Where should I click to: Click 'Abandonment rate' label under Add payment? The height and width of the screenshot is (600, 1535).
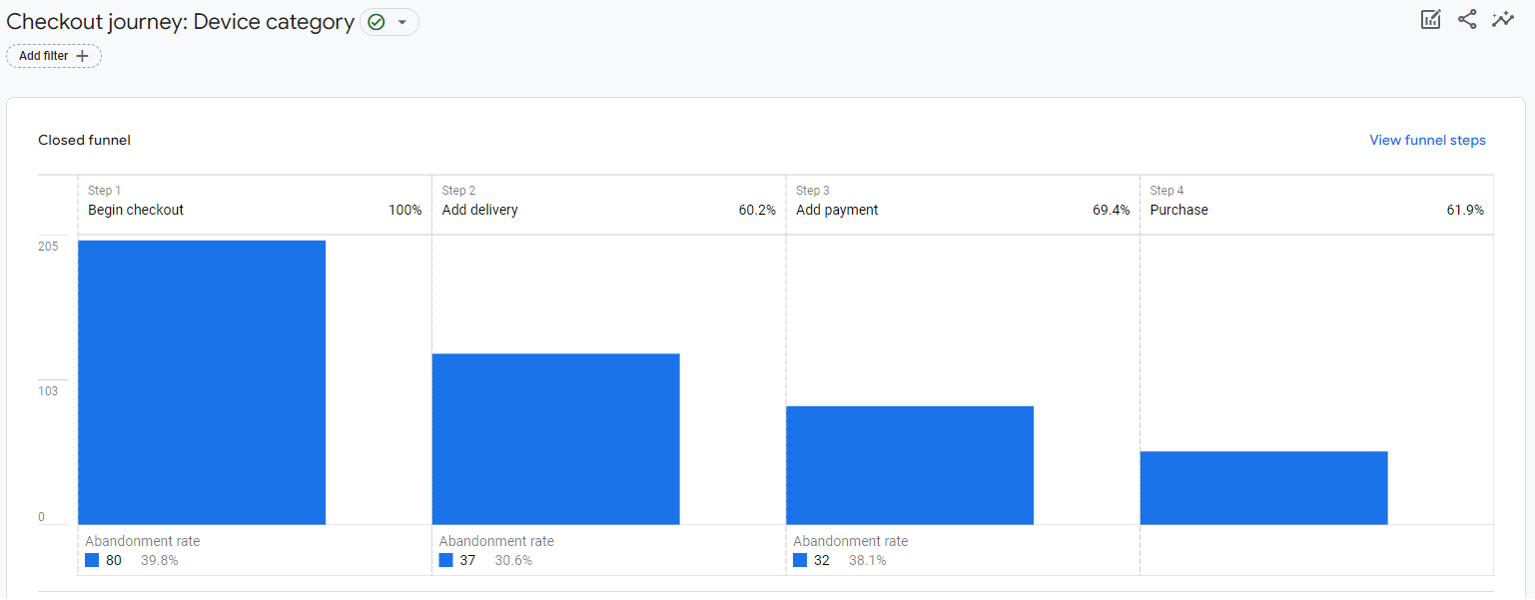(850, 541)
